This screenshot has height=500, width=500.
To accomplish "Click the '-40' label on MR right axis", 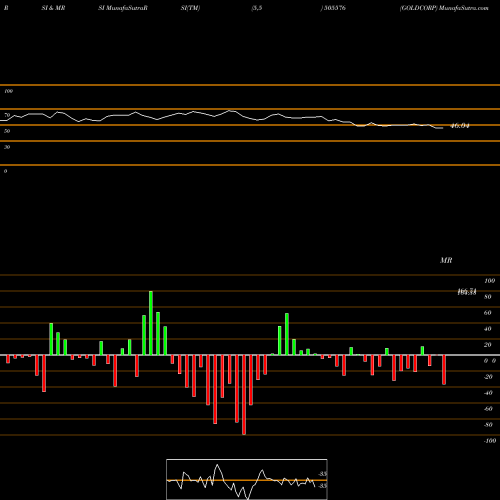I will coord(488,393).
